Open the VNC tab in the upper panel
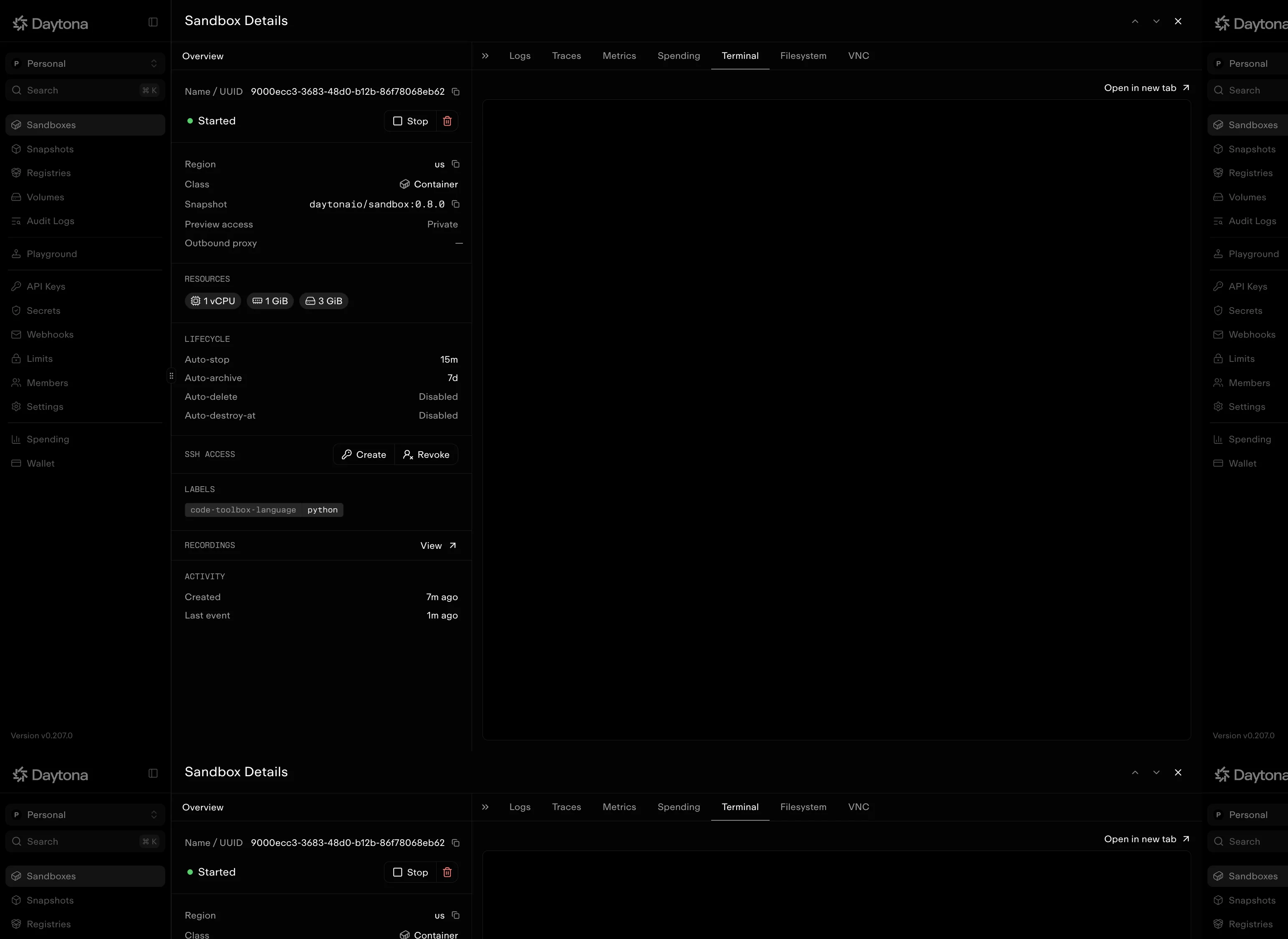This screenshot has height=939, width=1288. pos(858,56)
